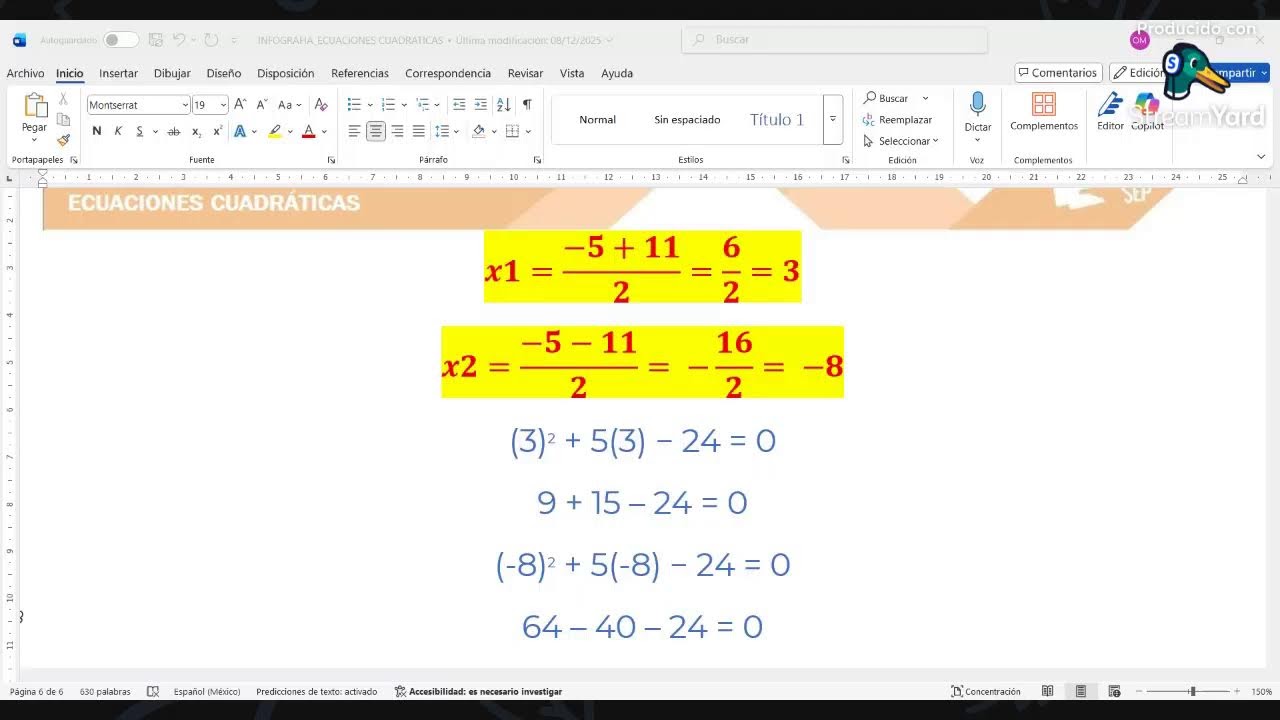Open the Montserrat font name dropdown
Viewport: 1280px width, 720px height.
pyautogui.click(x=185, y=105)
